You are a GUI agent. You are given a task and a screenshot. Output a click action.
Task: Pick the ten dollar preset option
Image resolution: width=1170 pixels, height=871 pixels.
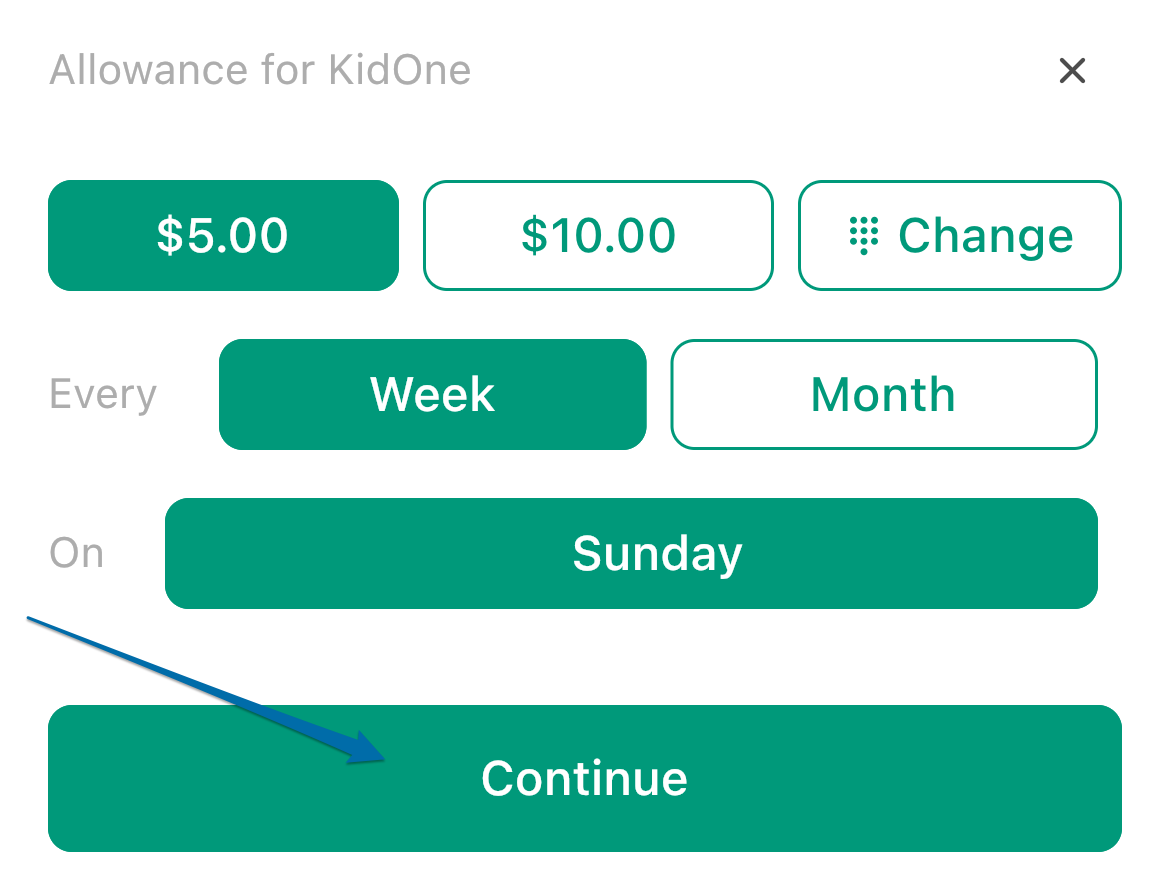(598, 235)
